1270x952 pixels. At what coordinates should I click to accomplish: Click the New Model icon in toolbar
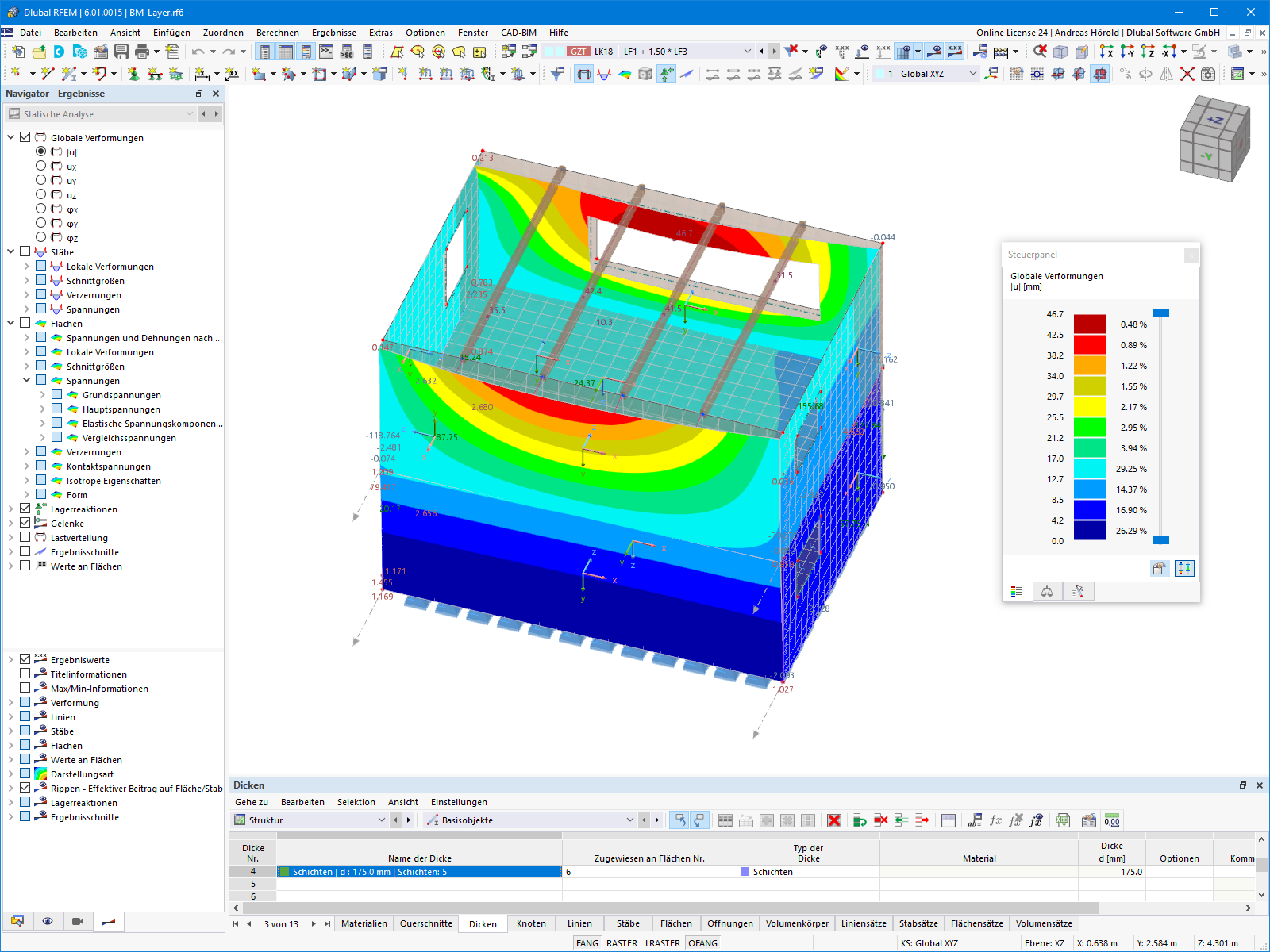[18, 52]
